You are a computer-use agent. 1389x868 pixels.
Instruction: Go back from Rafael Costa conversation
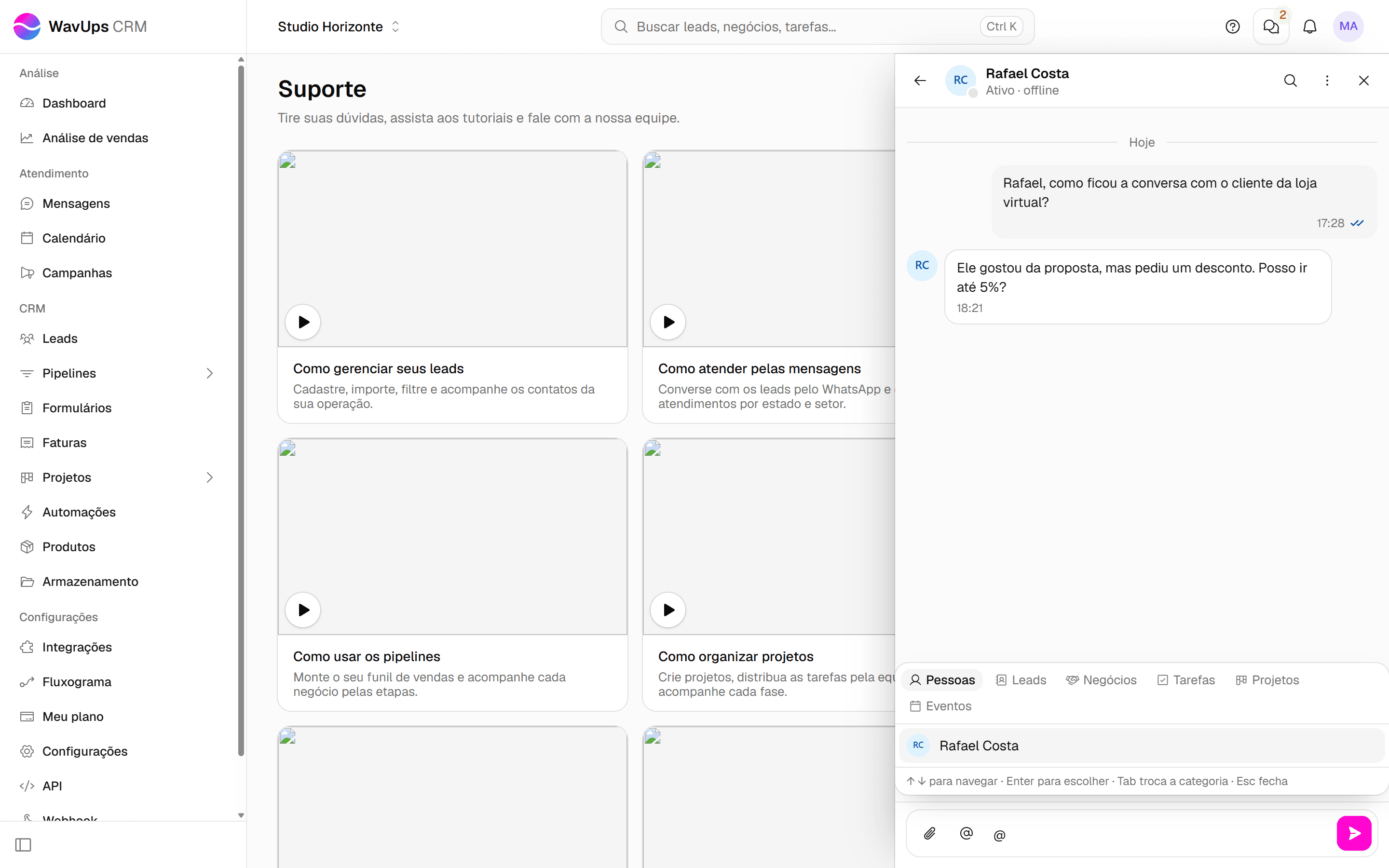click(x=920, y=81)
